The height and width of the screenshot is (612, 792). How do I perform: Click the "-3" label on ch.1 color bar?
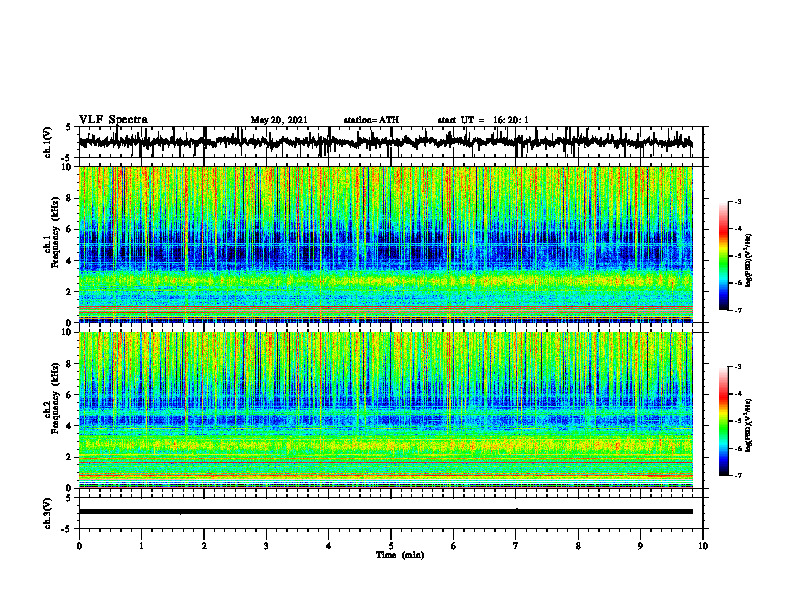click(x=738, y=202)
